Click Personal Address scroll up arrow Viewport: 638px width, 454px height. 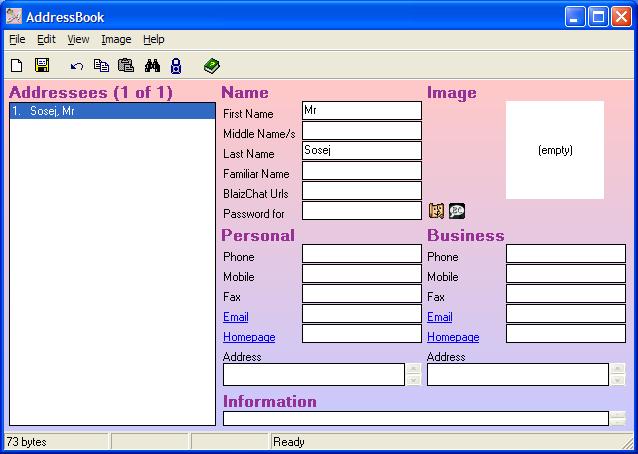click(414, 369)
